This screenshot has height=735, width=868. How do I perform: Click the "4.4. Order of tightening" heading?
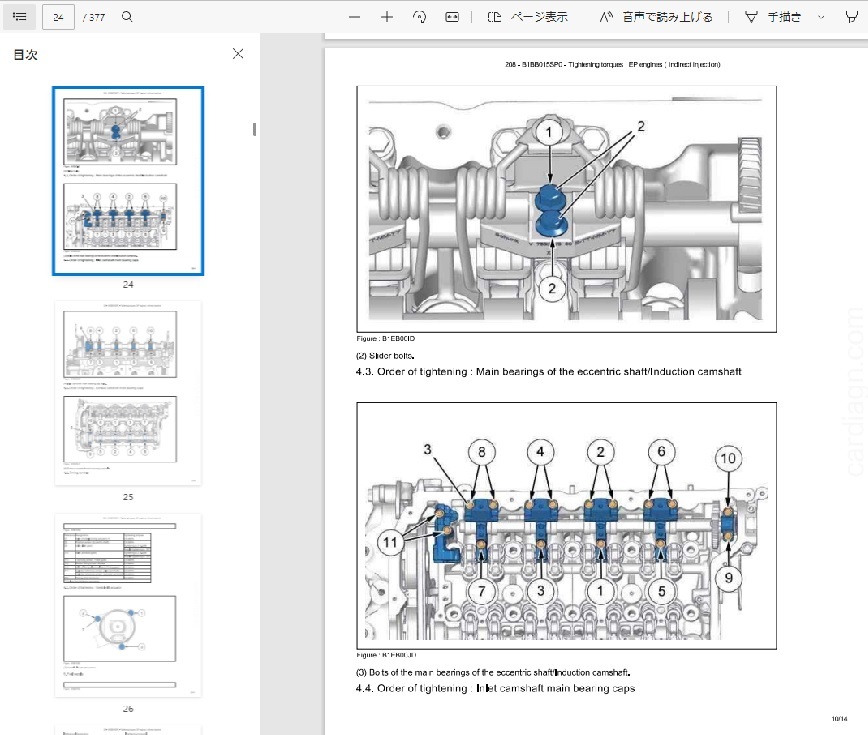495,689
